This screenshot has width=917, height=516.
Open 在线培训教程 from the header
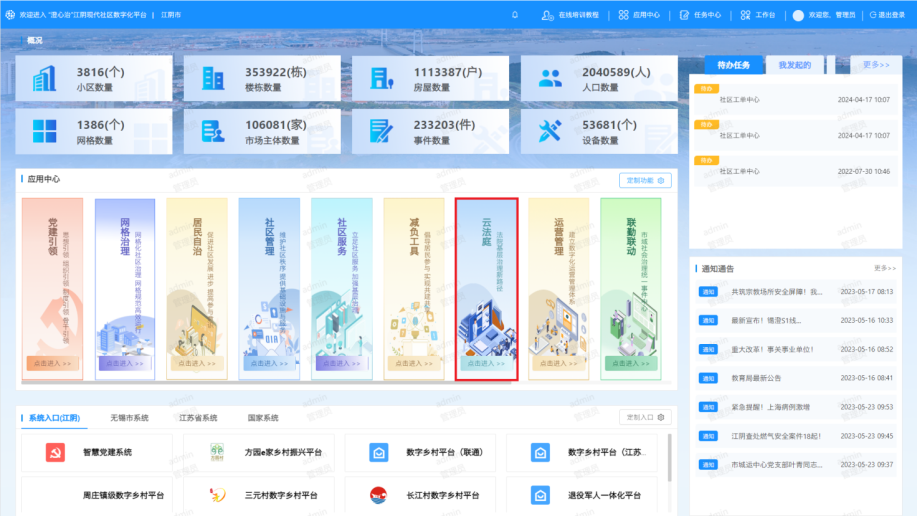point(571,15)
